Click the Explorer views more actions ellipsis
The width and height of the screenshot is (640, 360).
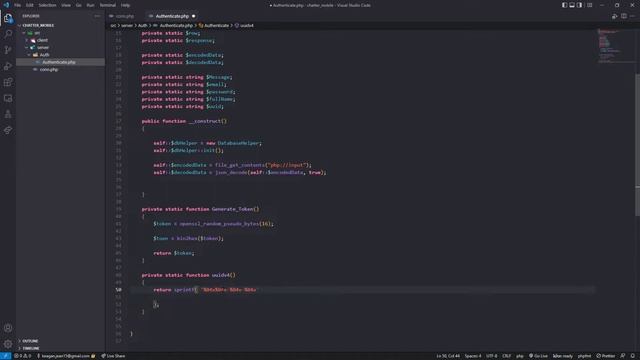pos(97,16)
